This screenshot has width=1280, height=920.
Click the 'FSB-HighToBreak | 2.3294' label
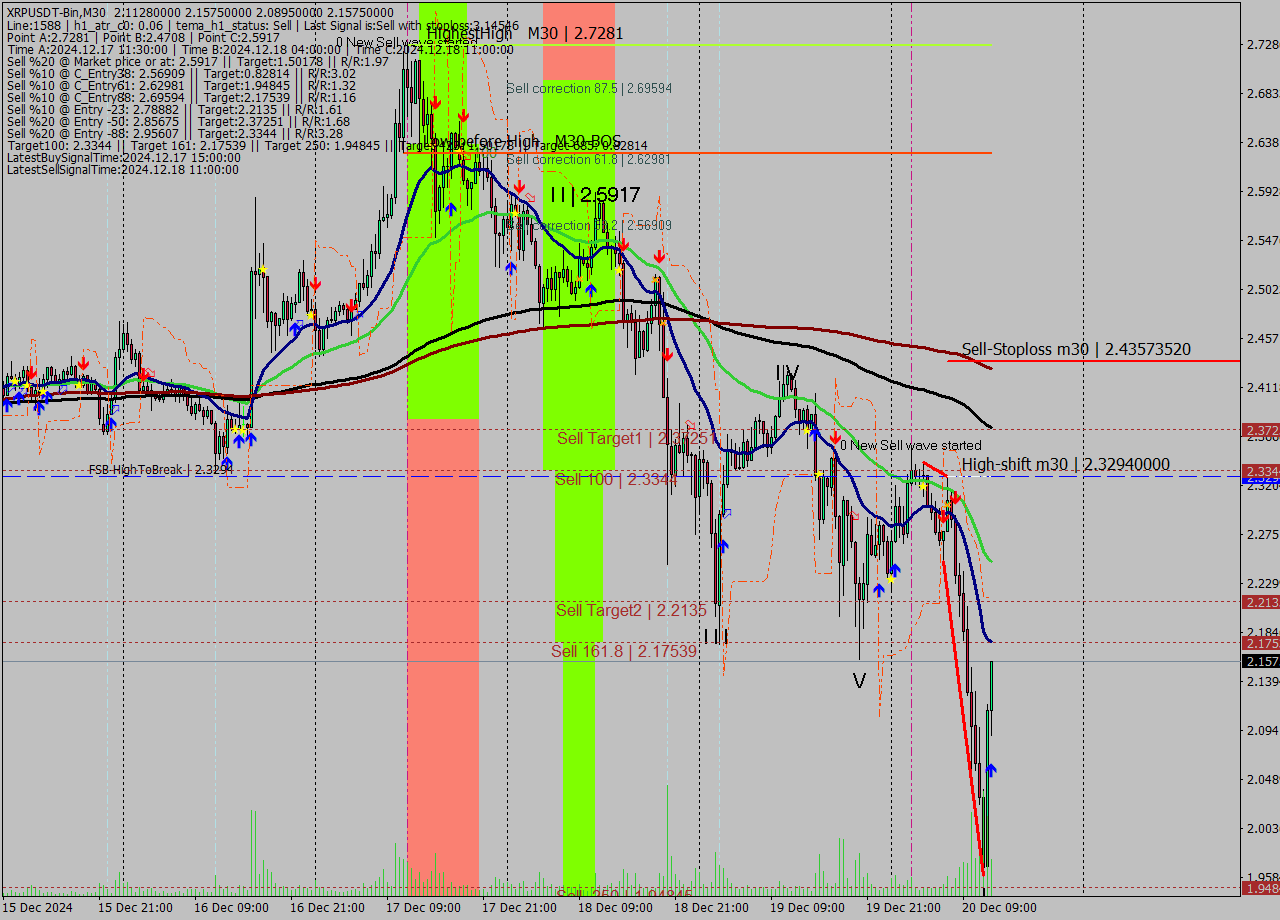161,469
